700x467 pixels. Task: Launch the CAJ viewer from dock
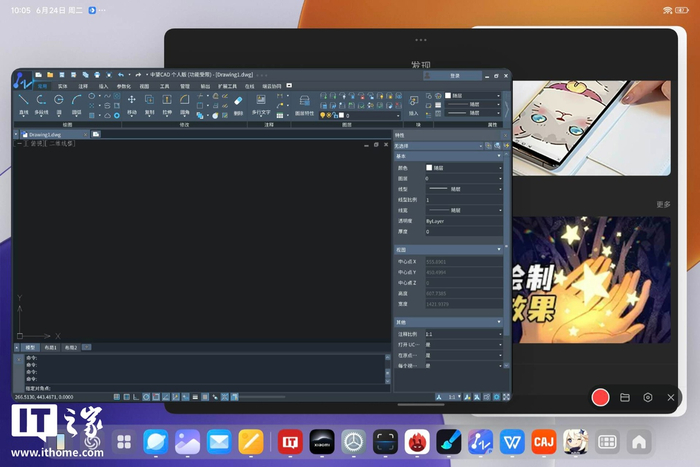[x=543, y=441]
